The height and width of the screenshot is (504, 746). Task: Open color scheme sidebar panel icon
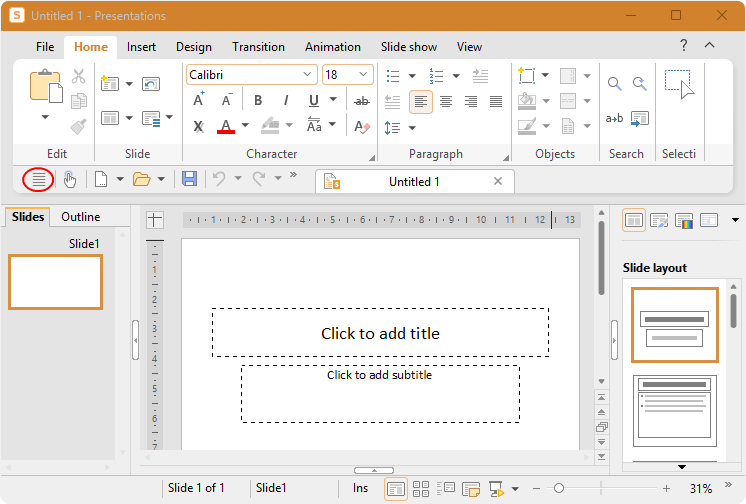tap(684, 221)
